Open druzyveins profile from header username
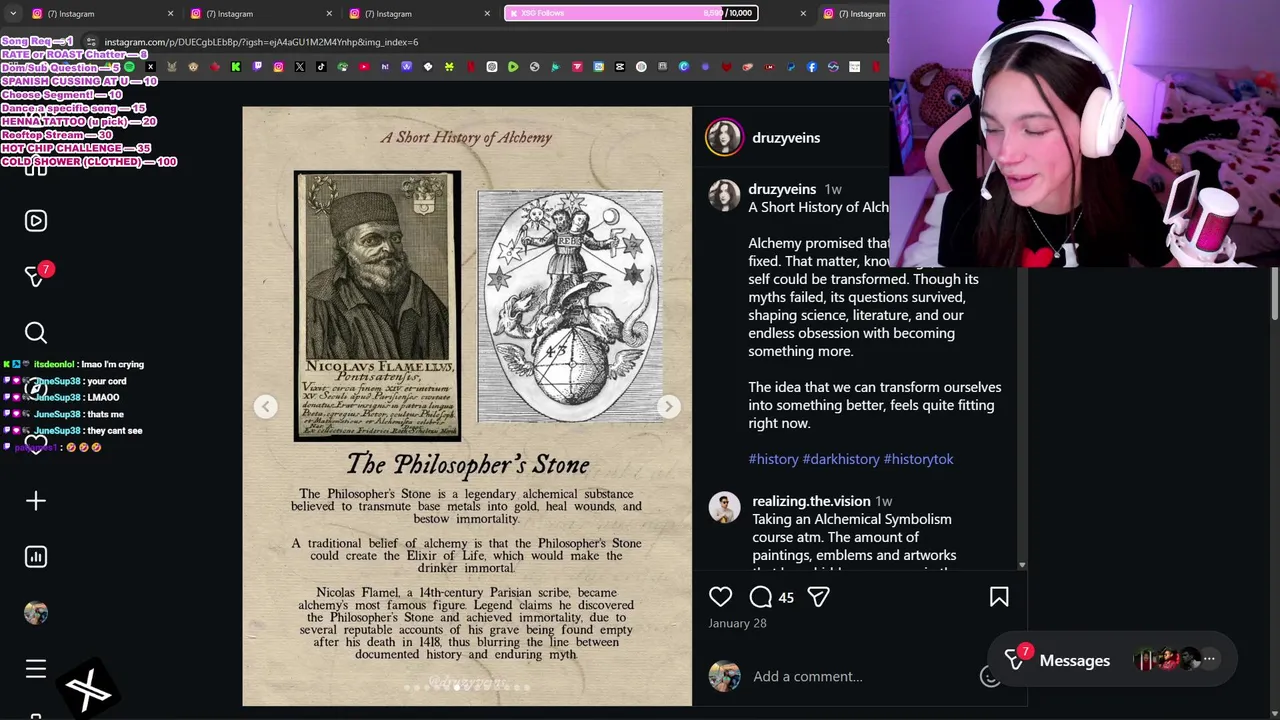Screen dimensions: 1280x720 [786, 138]
